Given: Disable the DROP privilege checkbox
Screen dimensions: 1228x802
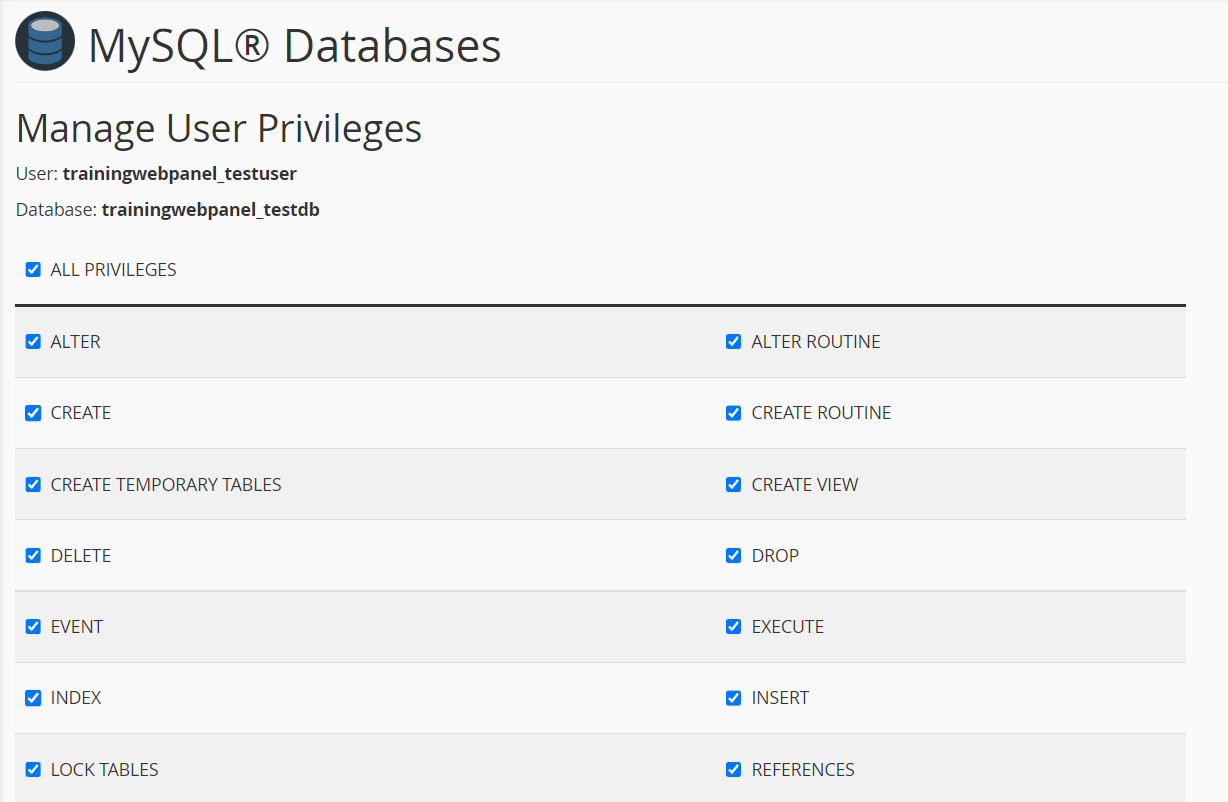Looking at the screenshot, I should point(734,556).
